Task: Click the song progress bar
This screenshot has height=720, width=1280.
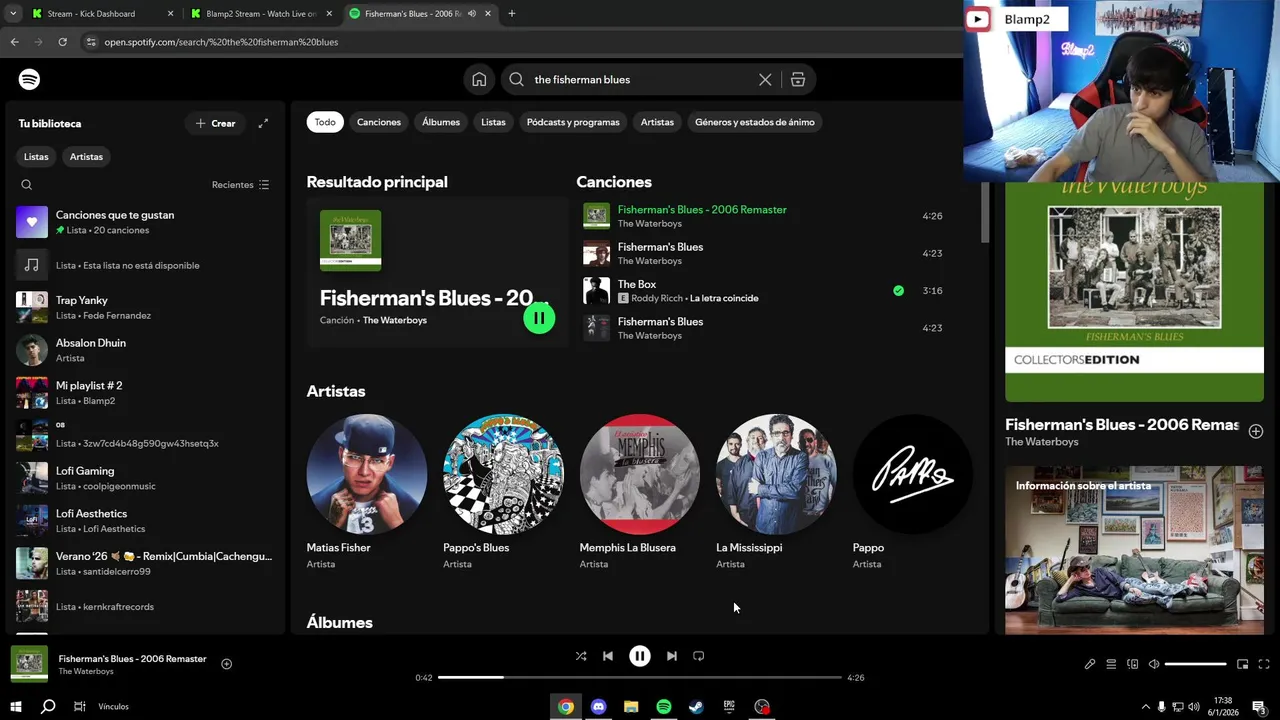Action: point(640,677)
